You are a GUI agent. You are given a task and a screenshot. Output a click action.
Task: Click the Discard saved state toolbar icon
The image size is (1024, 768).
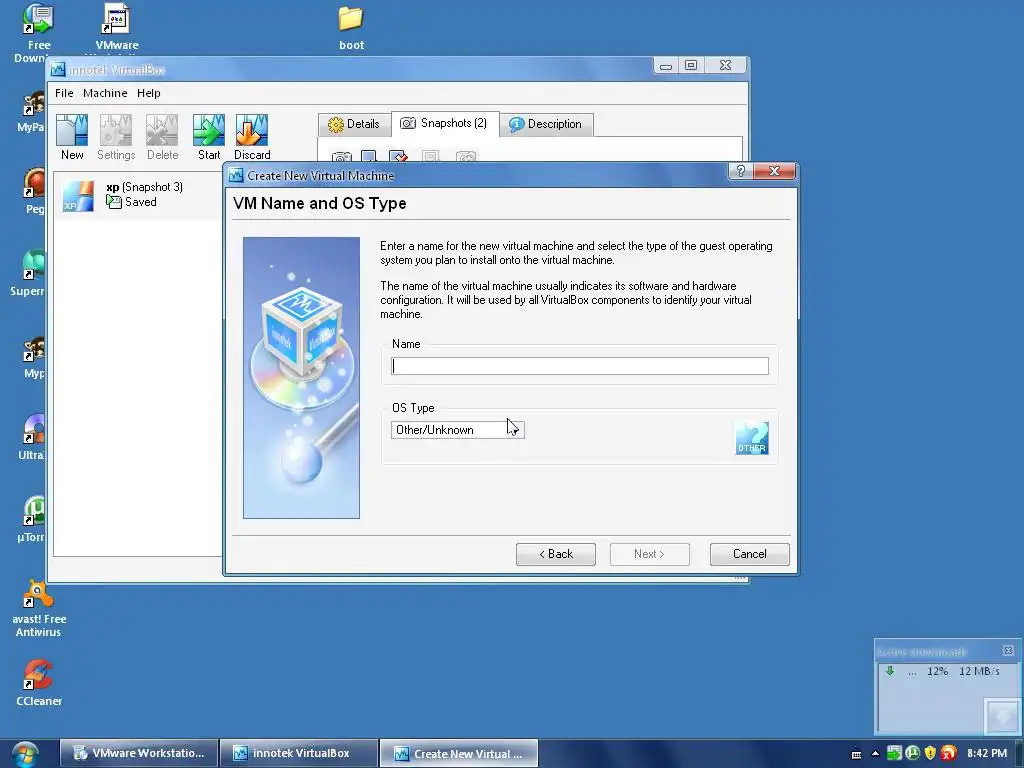click(x=252, y=137)
